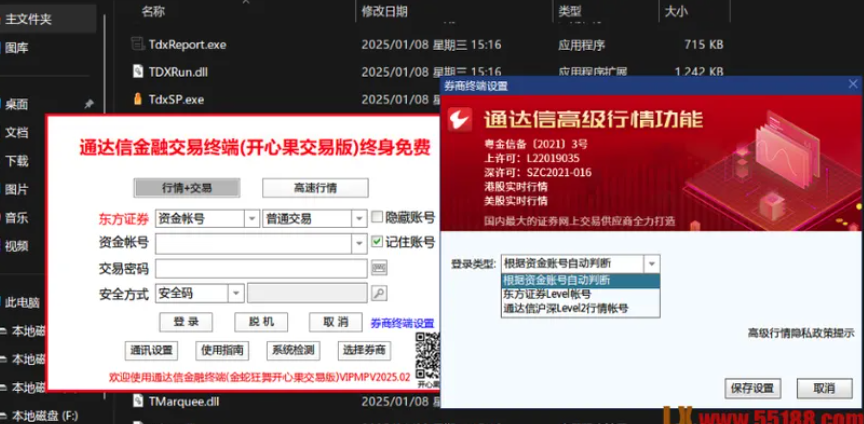
Task: Sort files by 类型 column header
Action: [570, 11]
